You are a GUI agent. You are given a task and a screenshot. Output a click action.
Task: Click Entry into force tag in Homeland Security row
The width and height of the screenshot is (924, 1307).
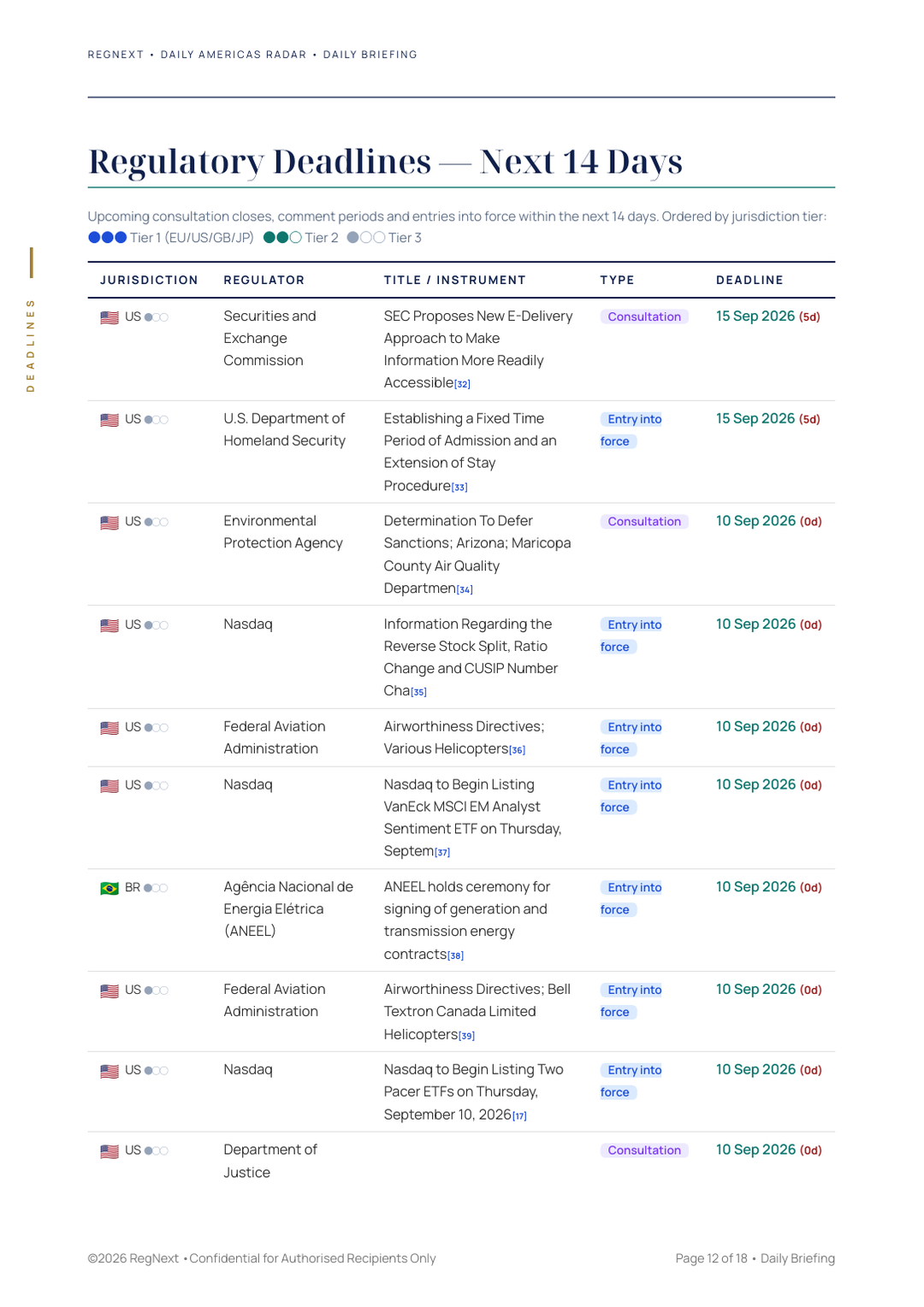[x=632, y=430]
